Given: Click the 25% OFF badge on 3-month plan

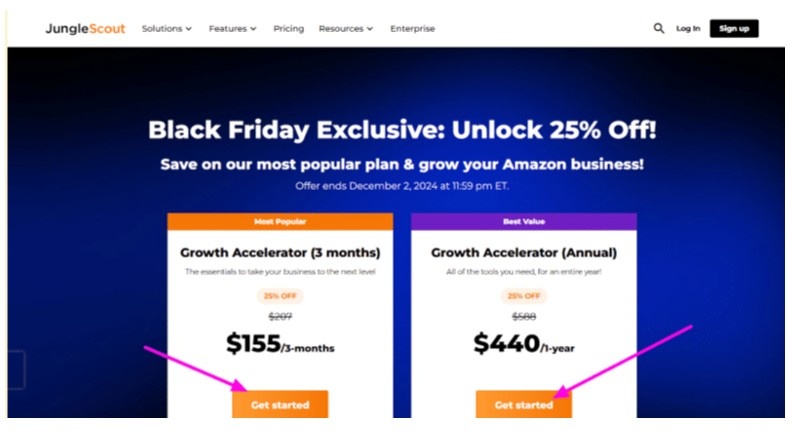Looking at the screenshot, I should pos(280,296).
